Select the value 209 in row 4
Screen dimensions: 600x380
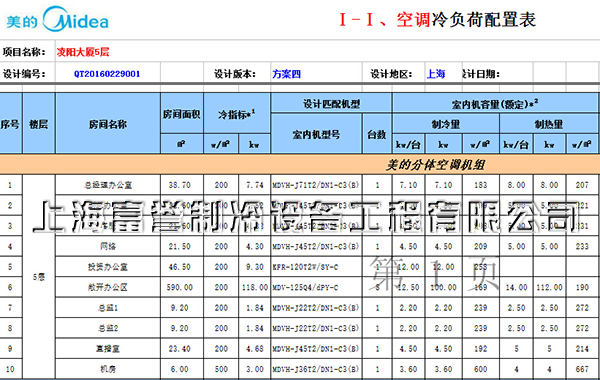(481, 246)
